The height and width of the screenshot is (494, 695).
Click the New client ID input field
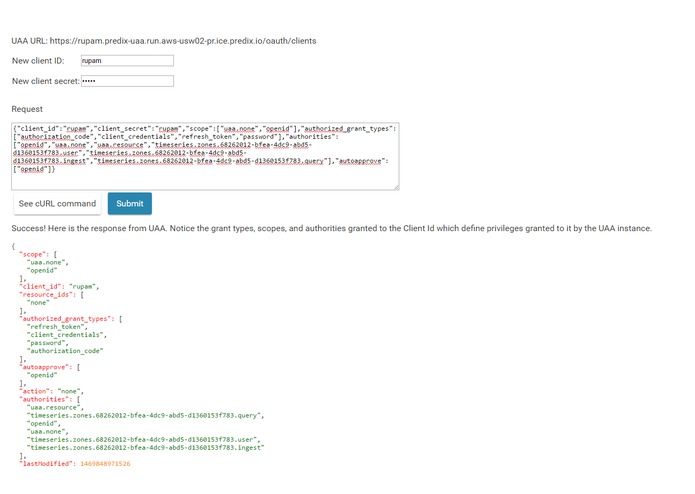(x=127, y=61)
